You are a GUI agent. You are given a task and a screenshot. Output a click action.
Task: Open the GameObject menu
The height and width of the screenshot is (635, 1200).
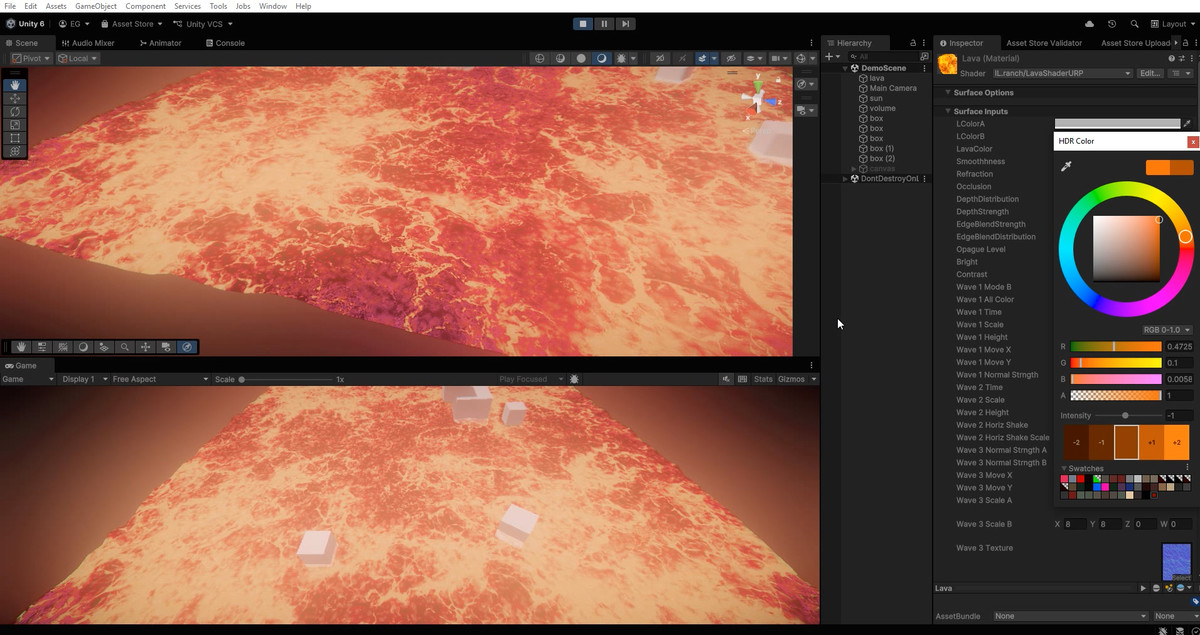click(96, 6)
